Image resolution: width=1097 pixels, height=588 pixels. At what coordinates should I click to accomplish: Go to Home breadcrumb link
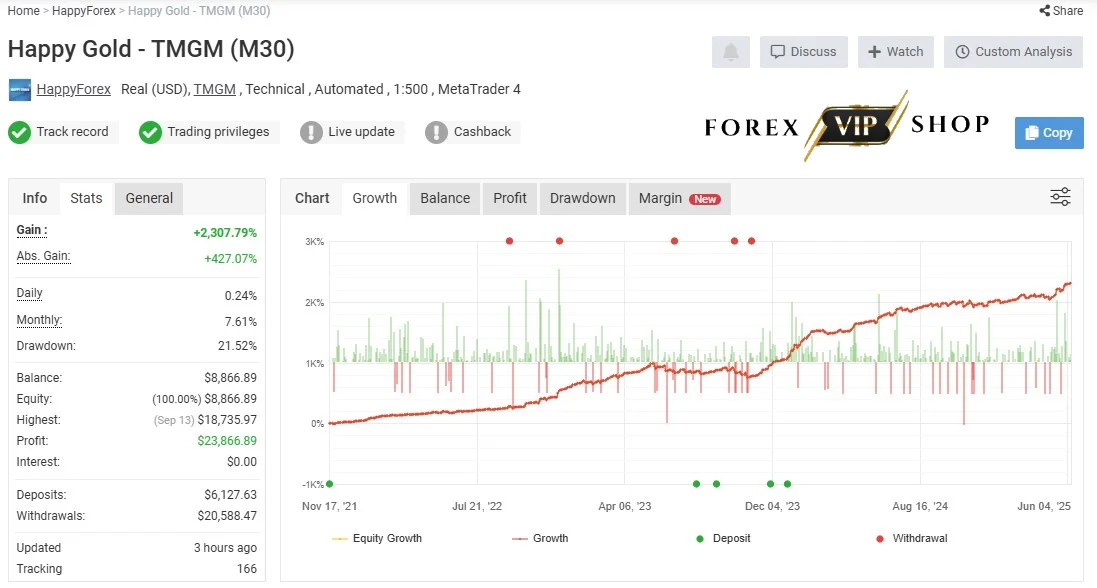pyautogui.click(x=23, y=10)
